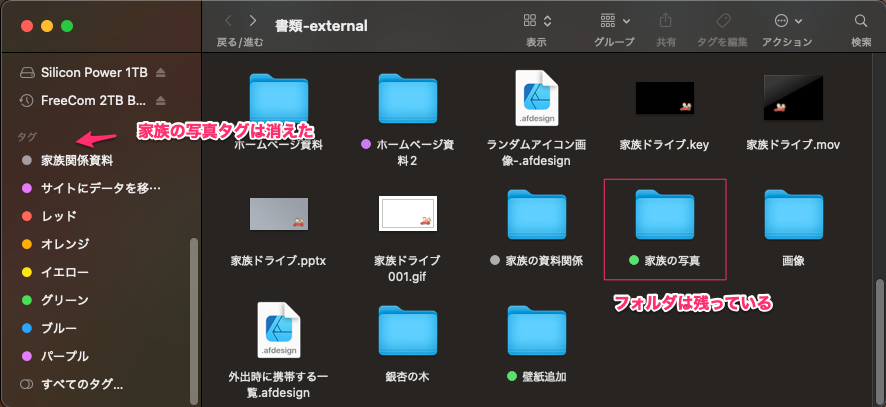886x407 pixels.
Task: Open the Group dropdown menu
Action: tap(614, 21)
